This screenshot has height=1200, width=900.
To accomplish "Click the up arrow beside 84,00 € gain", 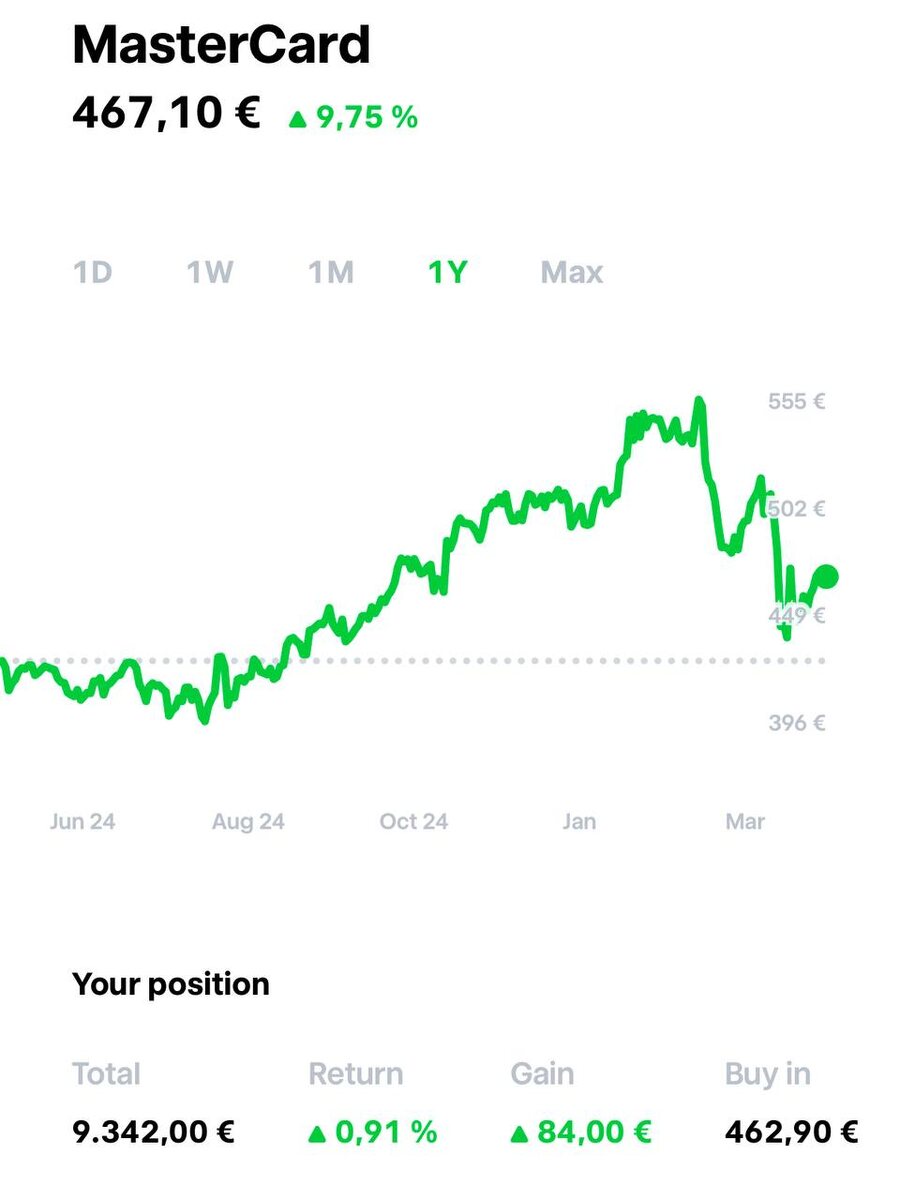I will point(519,1134).
